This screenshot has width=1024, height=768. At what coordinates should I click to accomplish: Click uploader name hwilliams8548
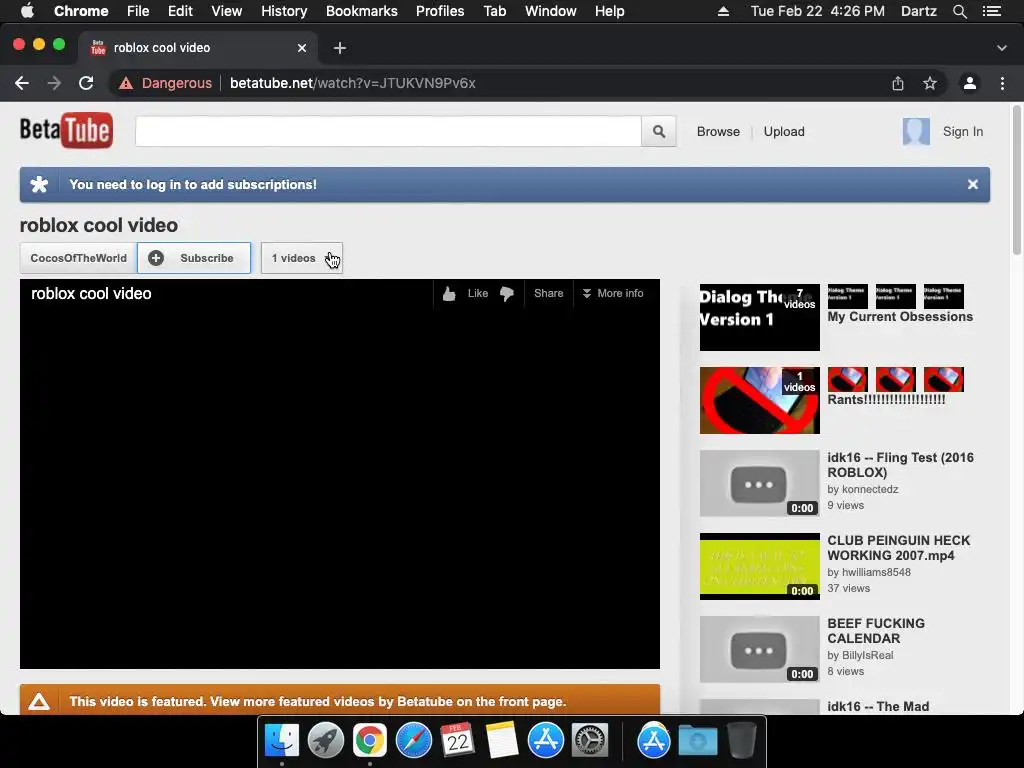point(876,572)
